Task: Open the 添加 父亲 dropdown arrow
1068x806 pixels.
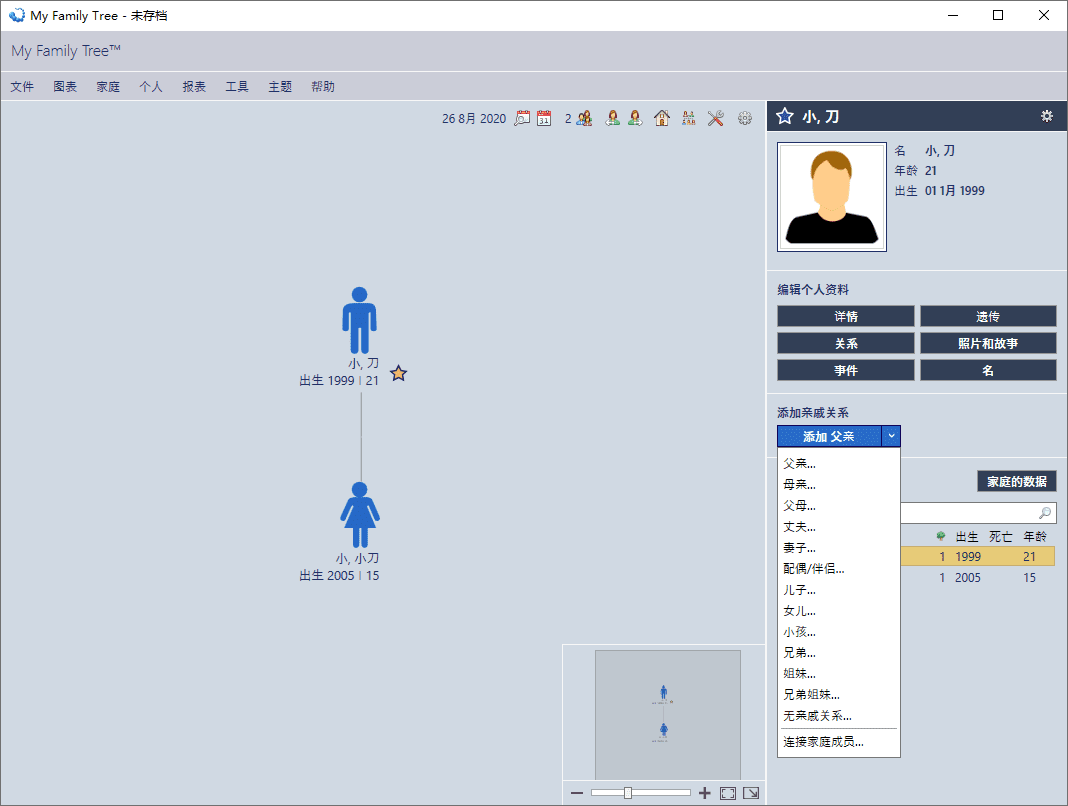Action: click(890, 436)
